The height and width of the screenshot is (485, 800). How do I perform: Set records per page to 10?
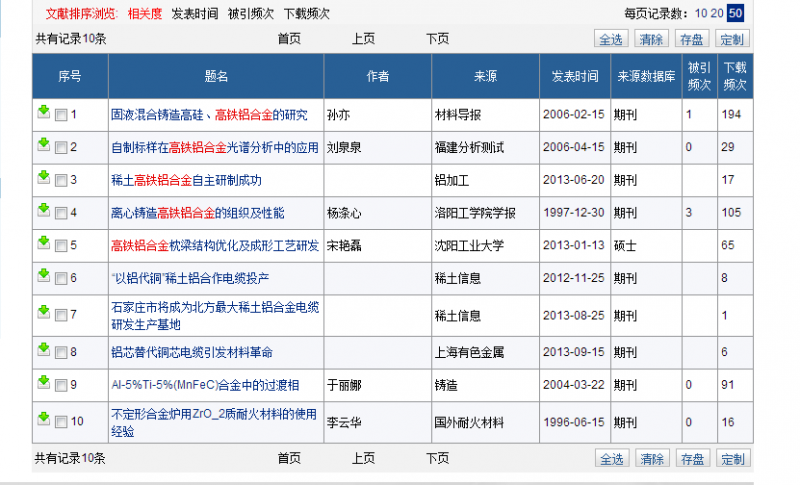(701, 13)
